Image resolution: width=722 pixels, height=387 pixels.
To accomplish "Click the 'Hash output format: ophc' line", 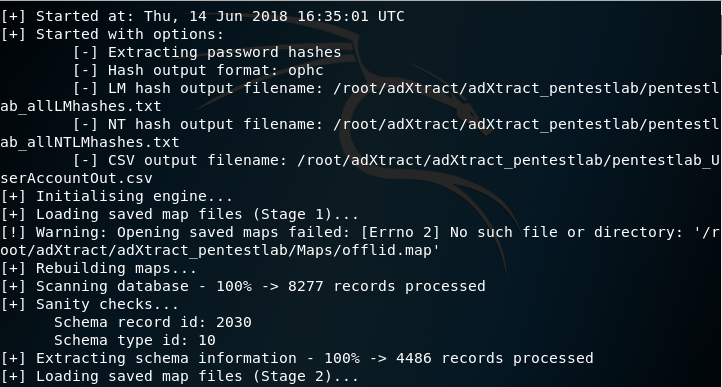I will 198,70.
